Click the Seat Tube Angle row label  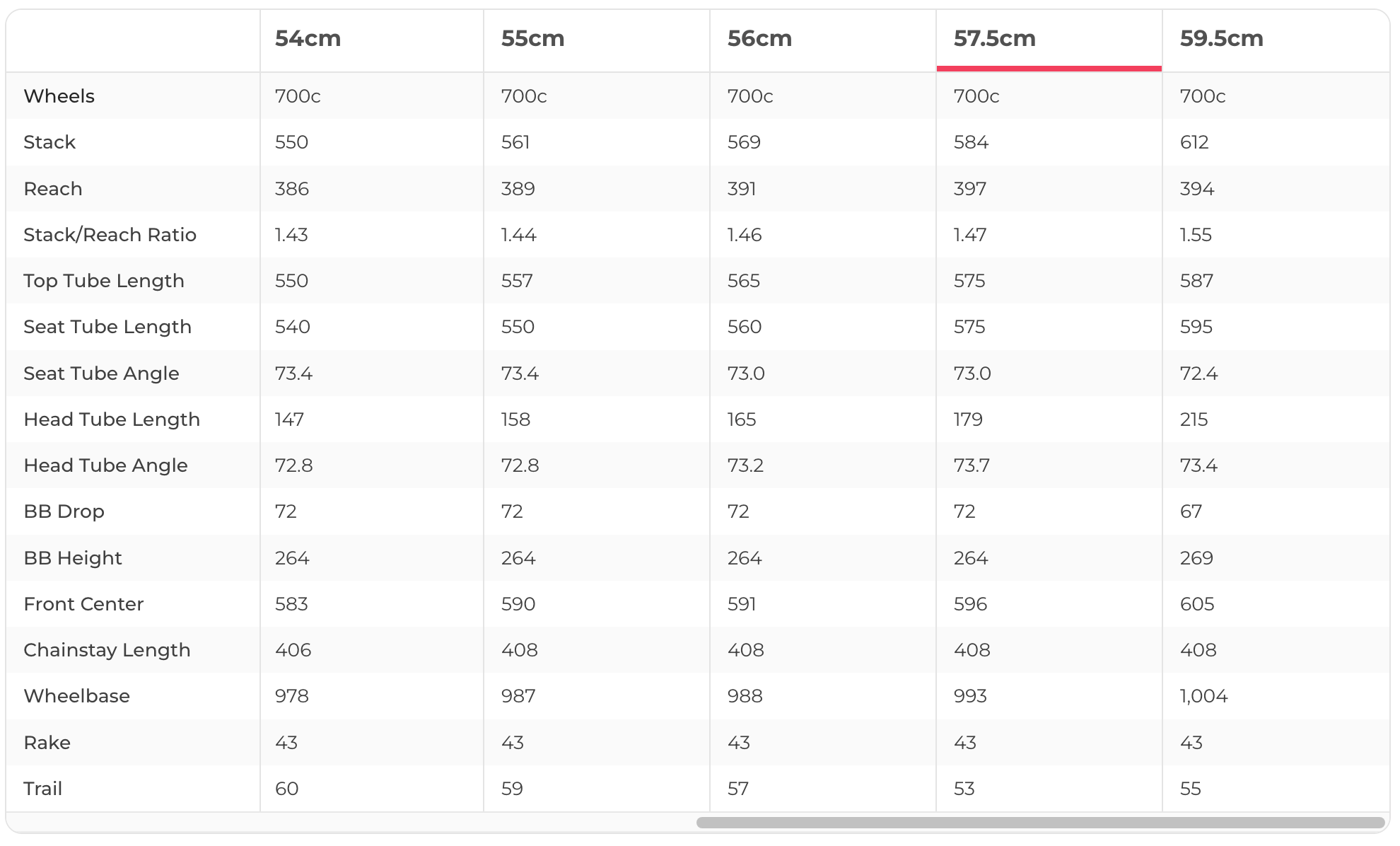(x=101, y=373)
